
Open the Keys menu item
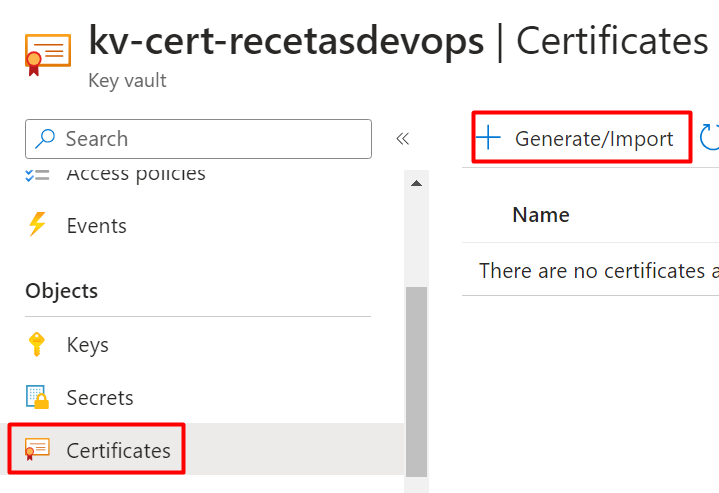(88, 345)
